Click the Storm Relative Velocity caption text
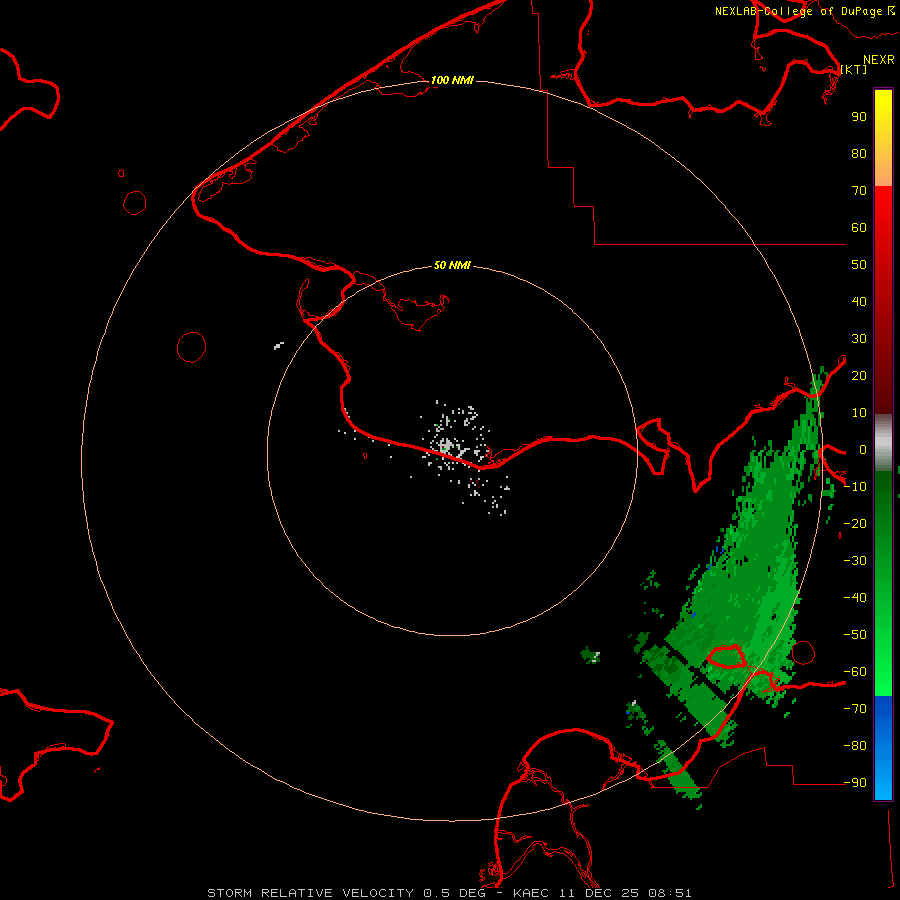 tap(449, 893)
